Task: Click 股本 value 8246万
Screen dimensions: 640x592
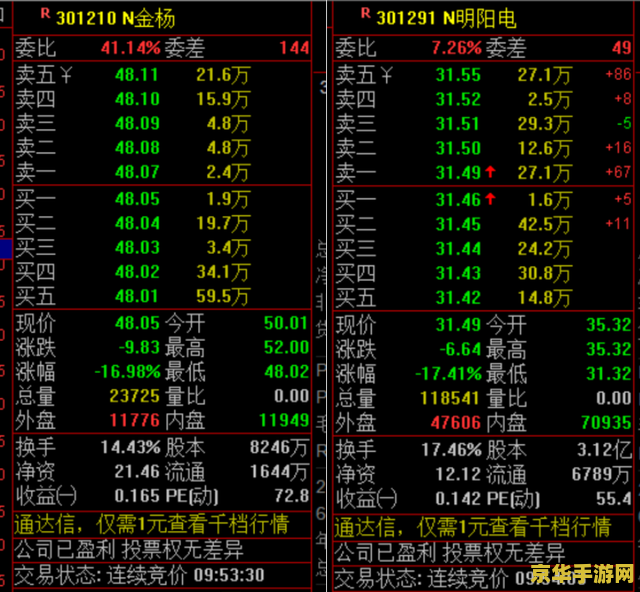Action: [280, 447]
